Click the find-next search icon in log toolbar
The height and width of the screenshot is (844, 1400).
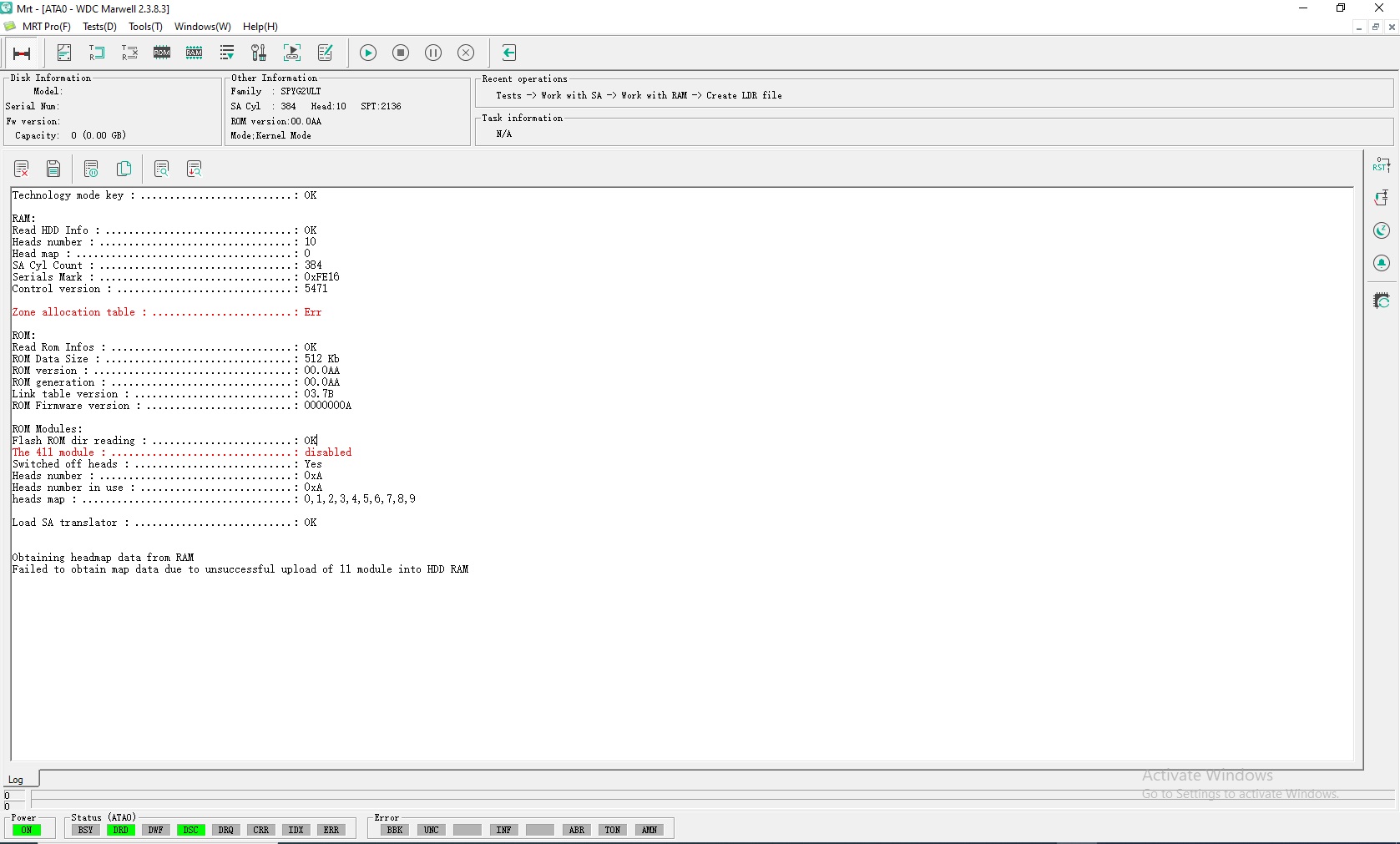195,169
